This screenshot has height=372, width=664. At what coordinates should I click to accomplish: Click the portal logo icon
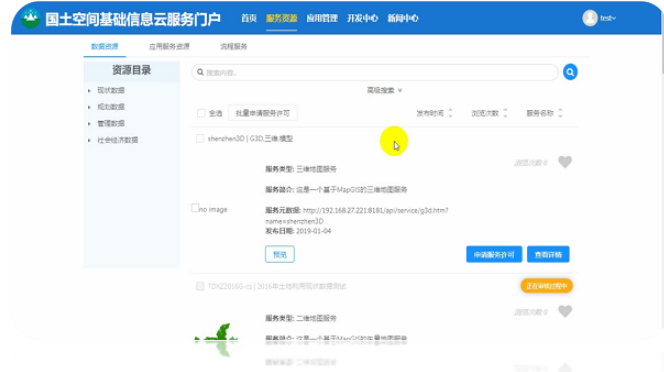[x=30, y=18]
